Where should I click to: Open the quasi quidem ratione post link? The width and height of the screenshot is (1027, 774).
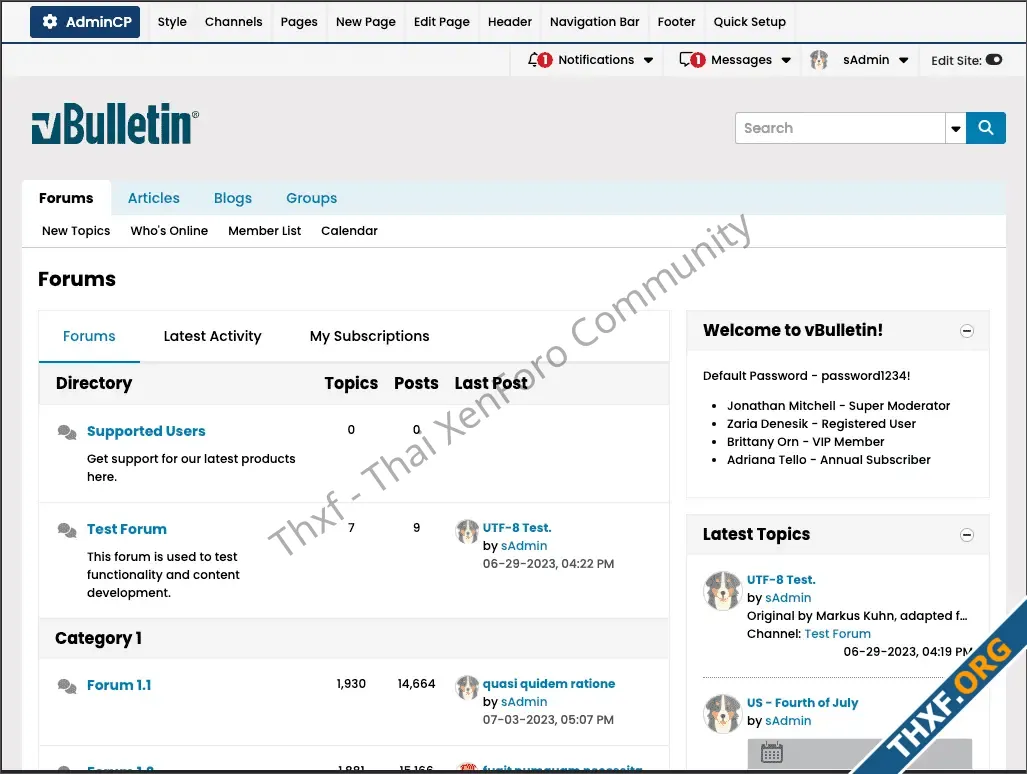point(549,683)
